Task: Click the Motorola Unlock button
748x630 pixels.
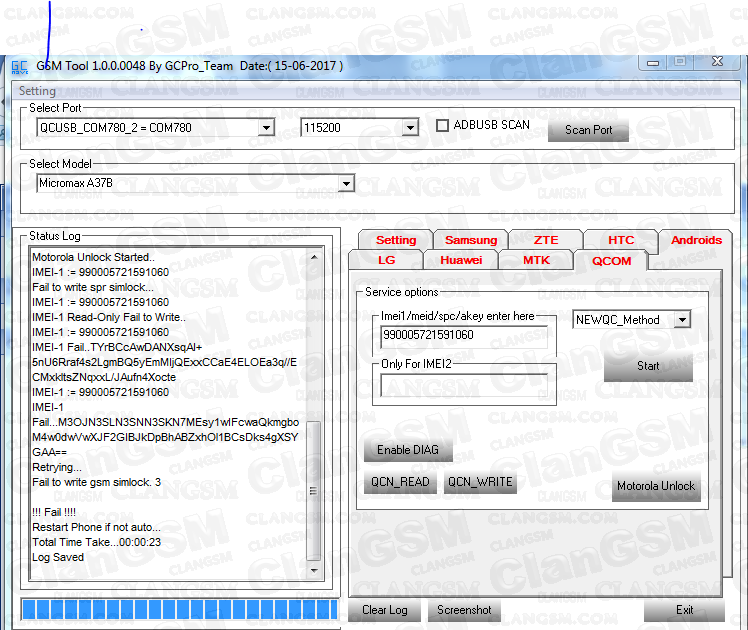Action: click(x=656, y=486)
